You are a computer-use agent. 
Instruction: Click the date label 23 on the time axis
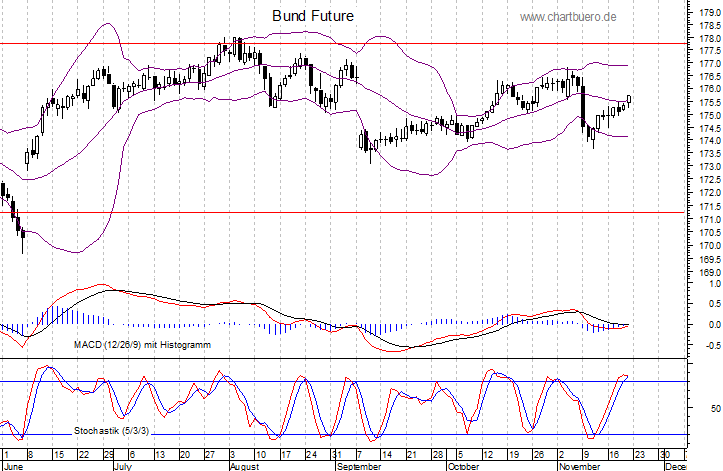tap(640, 455)
